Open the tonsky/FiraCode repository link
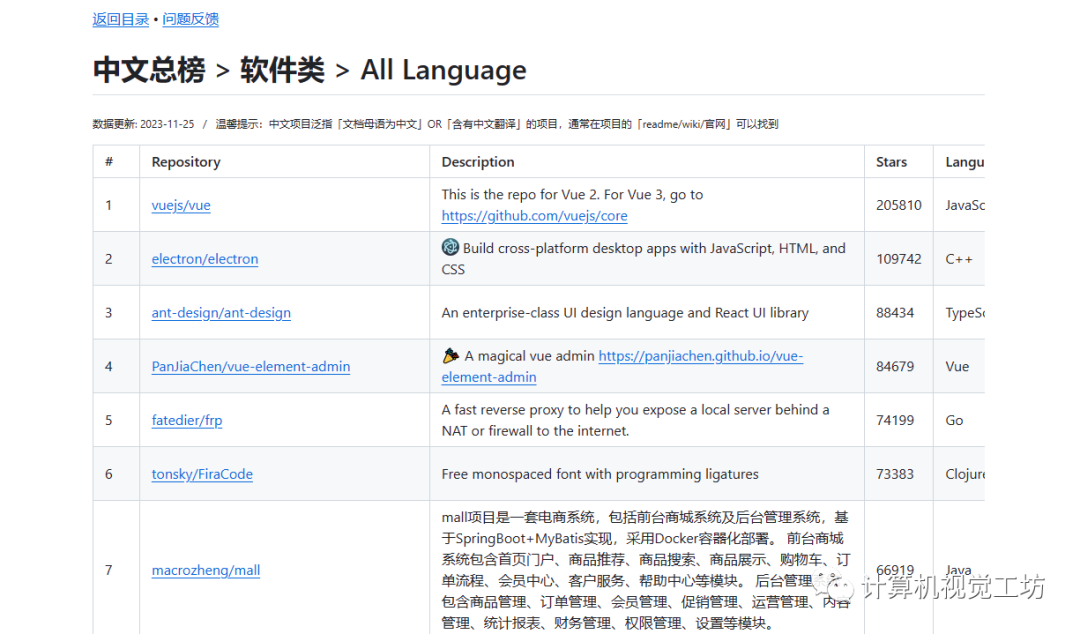 tap(202, 474)
